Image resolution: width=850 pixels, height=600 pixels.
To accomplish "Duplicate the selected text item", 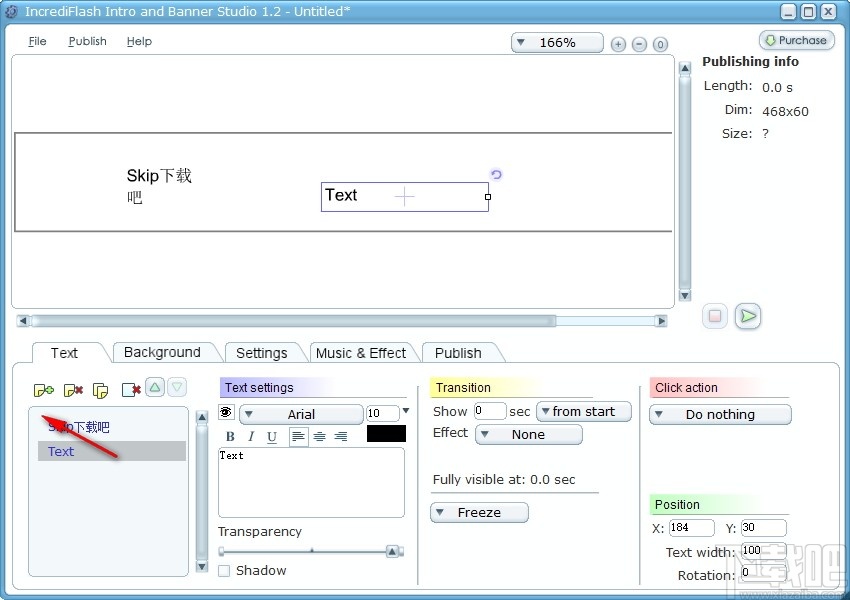I will (x=100, y=390).
